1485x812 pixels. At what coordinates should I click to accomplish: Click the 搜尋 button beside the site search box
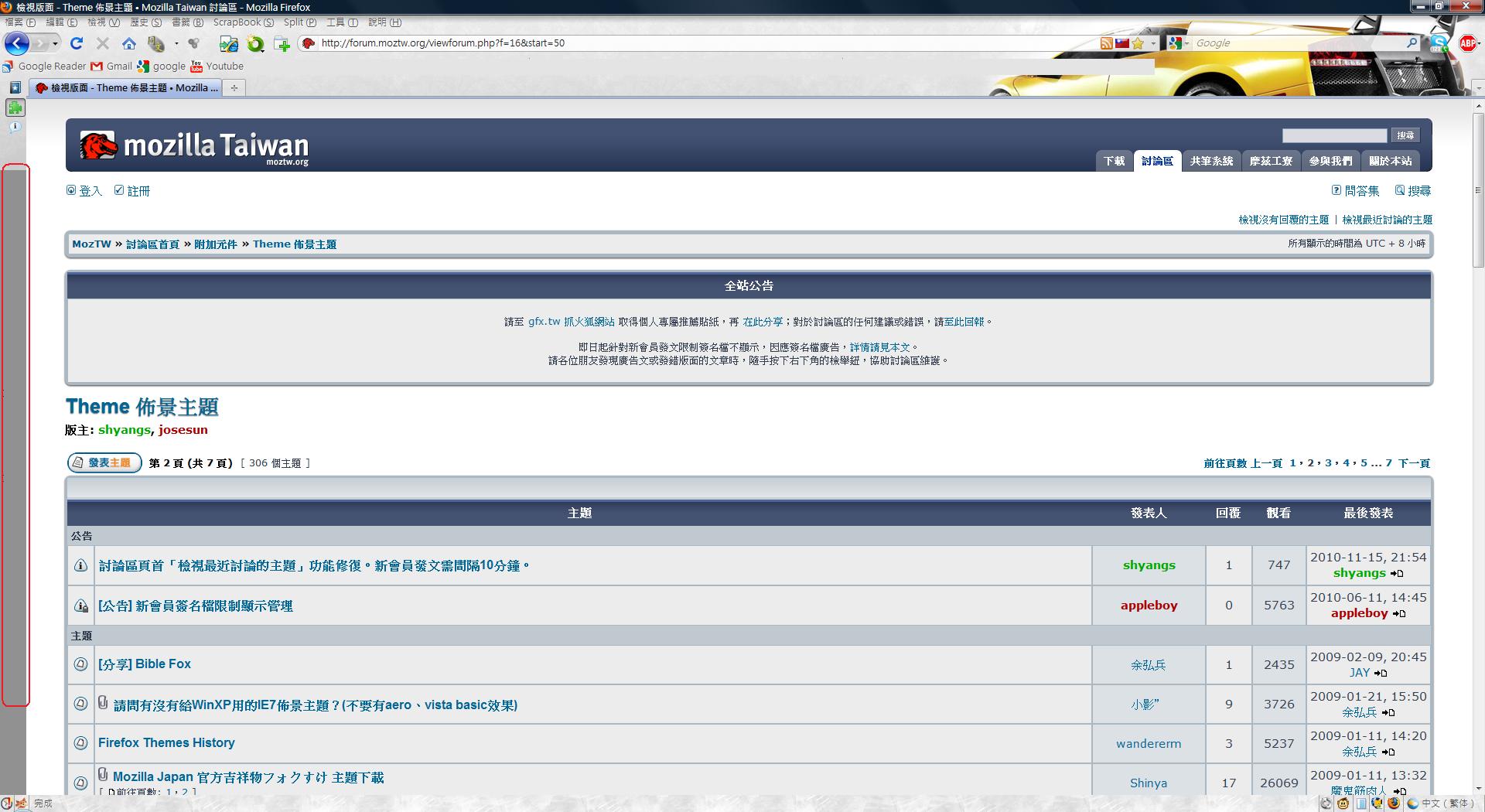point(1405,135)
